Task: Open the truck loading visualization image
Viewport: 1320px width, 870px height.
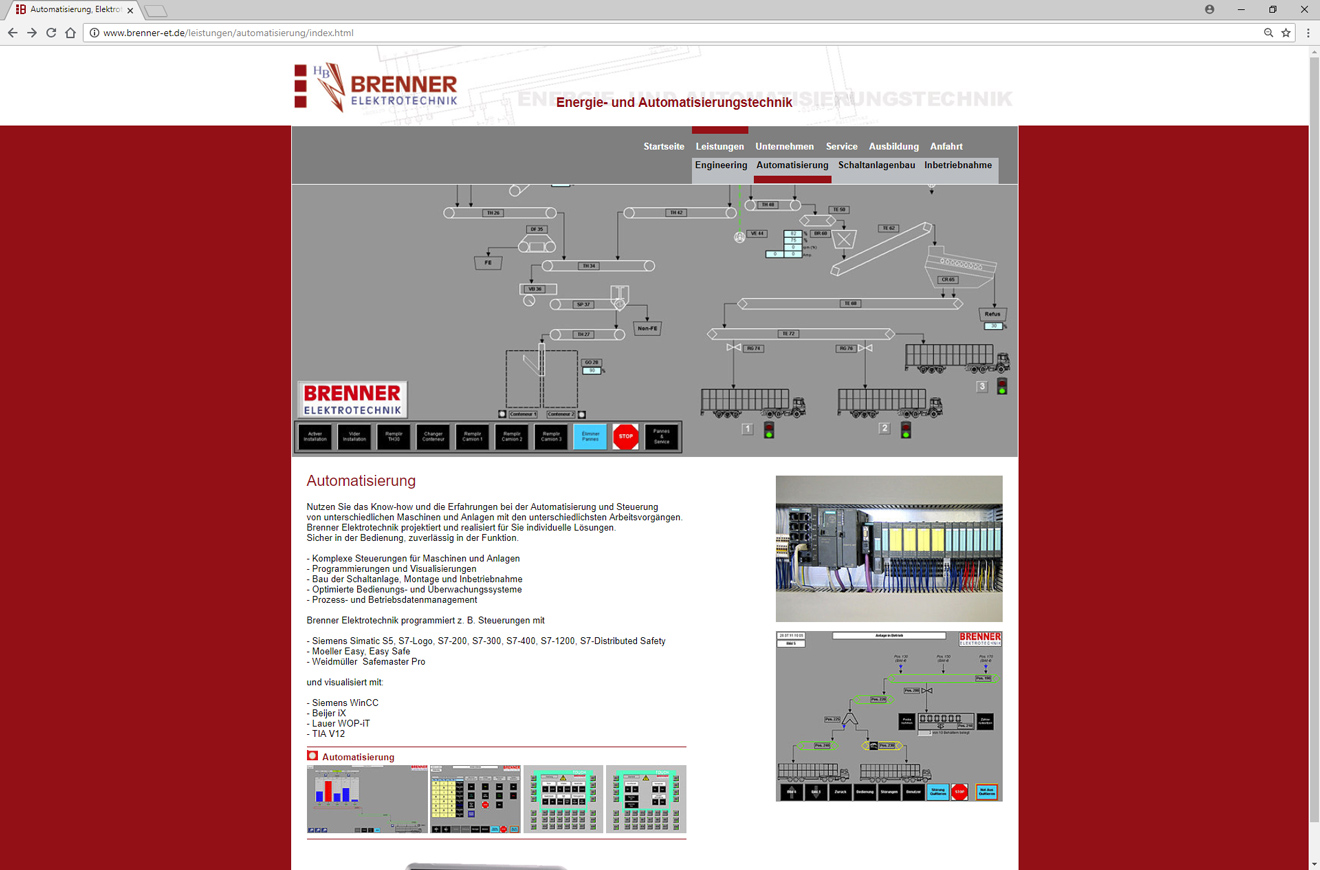Action: tap(889, 716)
